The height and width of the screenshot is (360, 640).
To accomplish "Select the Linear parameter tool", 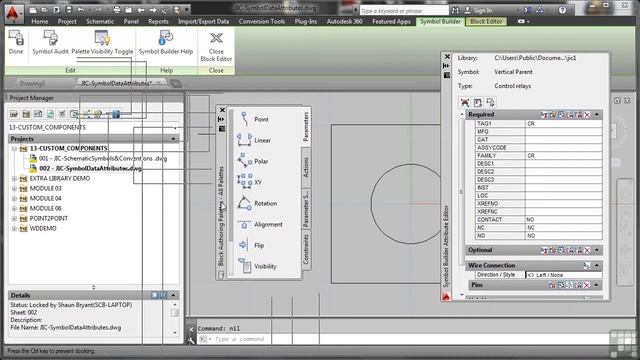I will (254, 140).
